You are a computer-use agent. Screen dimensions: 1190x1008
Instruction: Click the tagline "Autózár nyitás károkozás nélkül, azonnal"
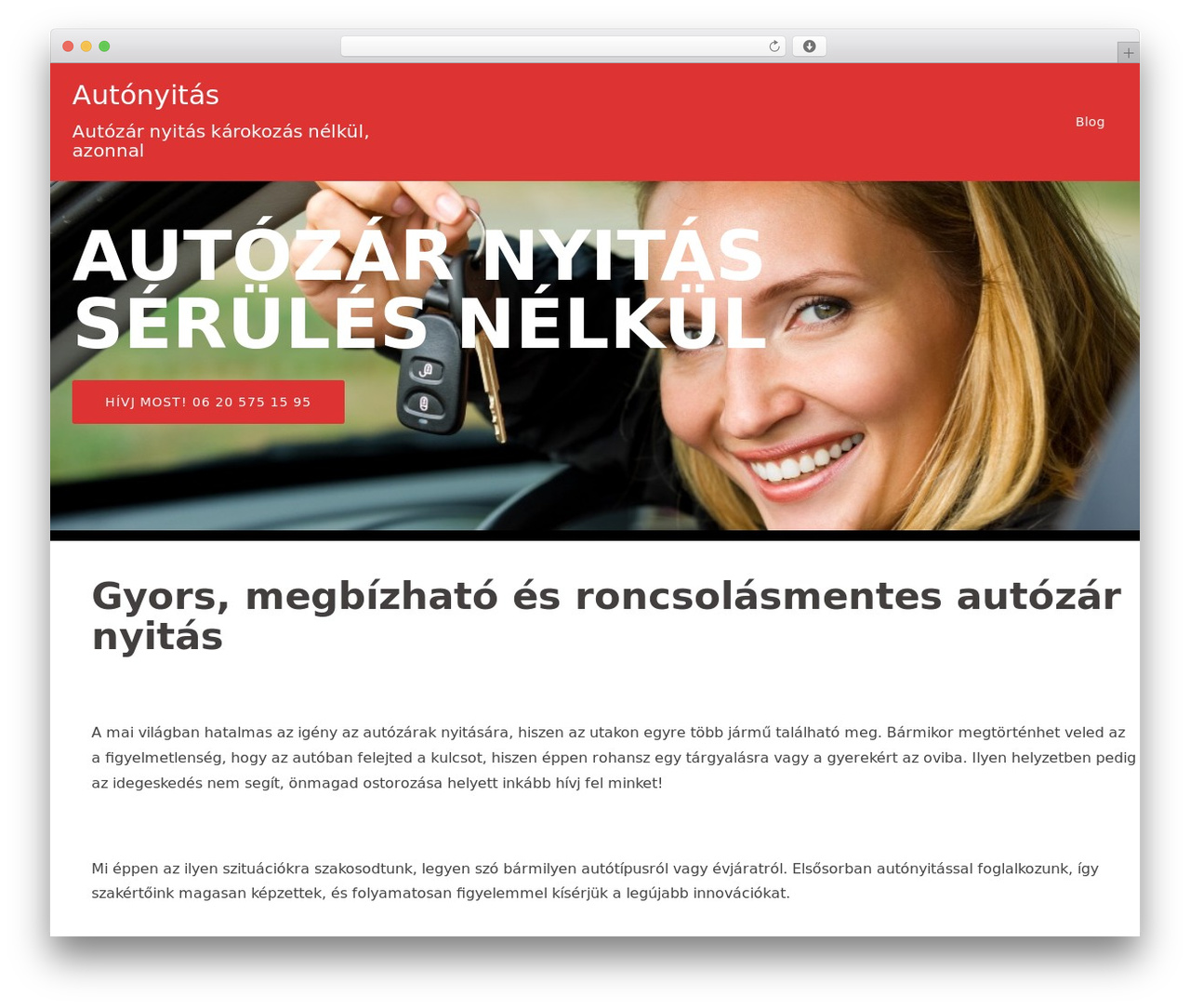[221, 140]
